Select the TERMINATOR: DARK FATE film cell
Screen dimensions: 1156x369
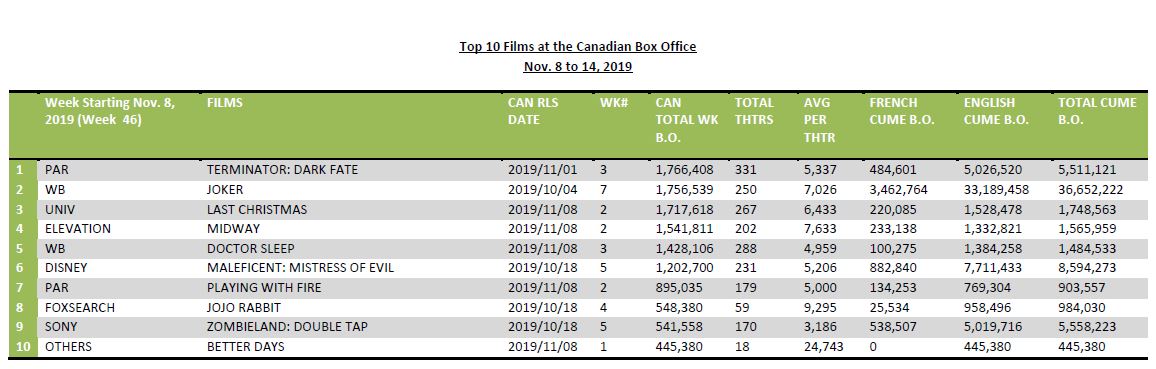pos(282,169)
